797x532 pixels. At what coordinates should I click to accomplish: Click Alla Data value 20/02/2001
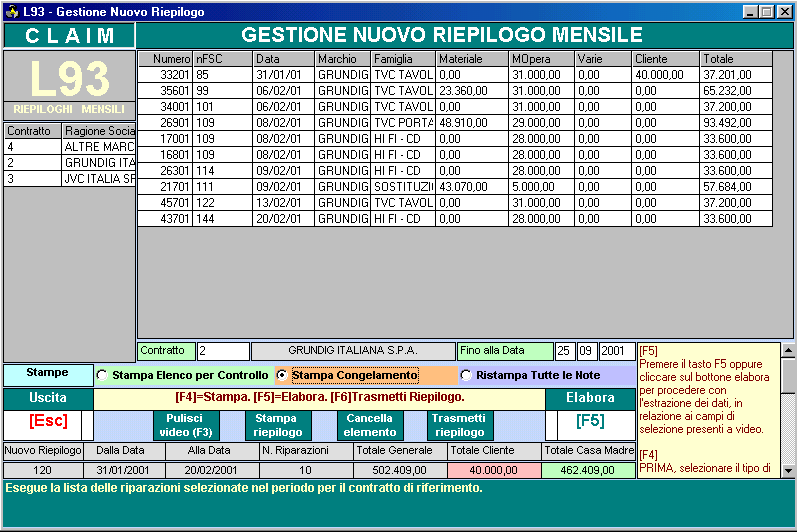pyautogui.click(x=212, y=471)
